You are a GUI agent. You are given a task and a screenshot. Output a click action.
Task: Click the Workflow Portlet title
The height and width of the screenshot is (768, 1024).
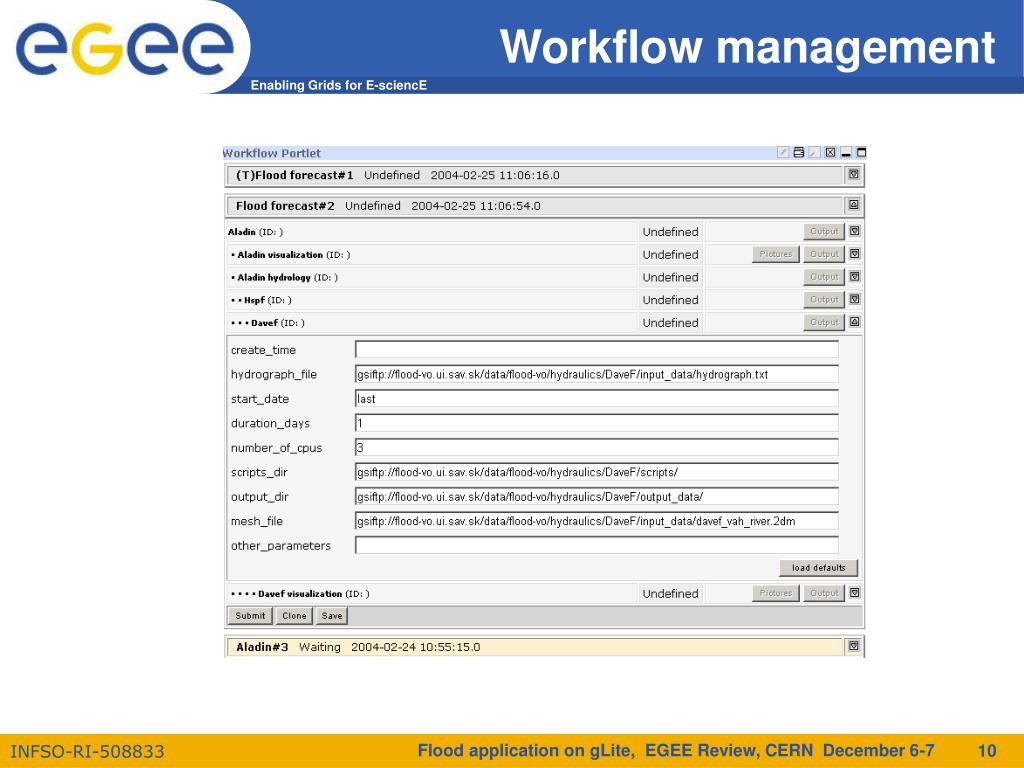tap(272, 153)
